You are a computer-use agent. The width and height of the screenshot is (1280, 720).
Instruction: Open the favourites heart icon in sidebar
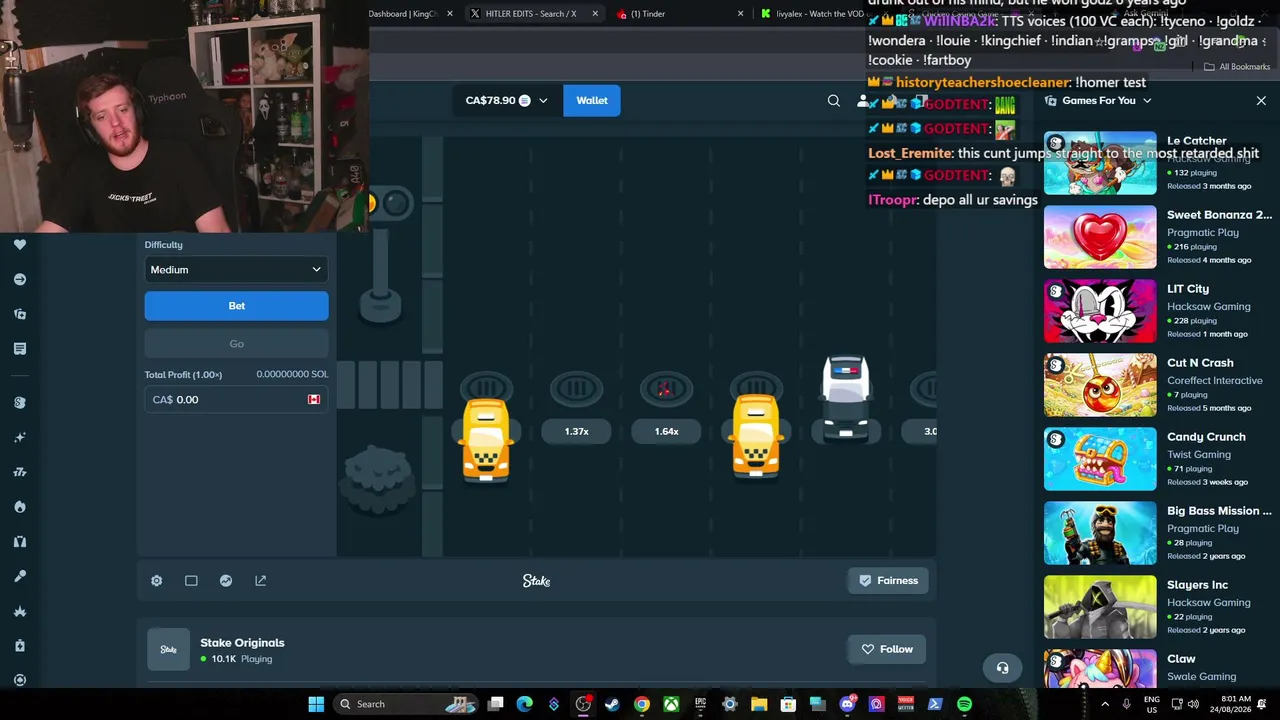[x=20, y=245]
